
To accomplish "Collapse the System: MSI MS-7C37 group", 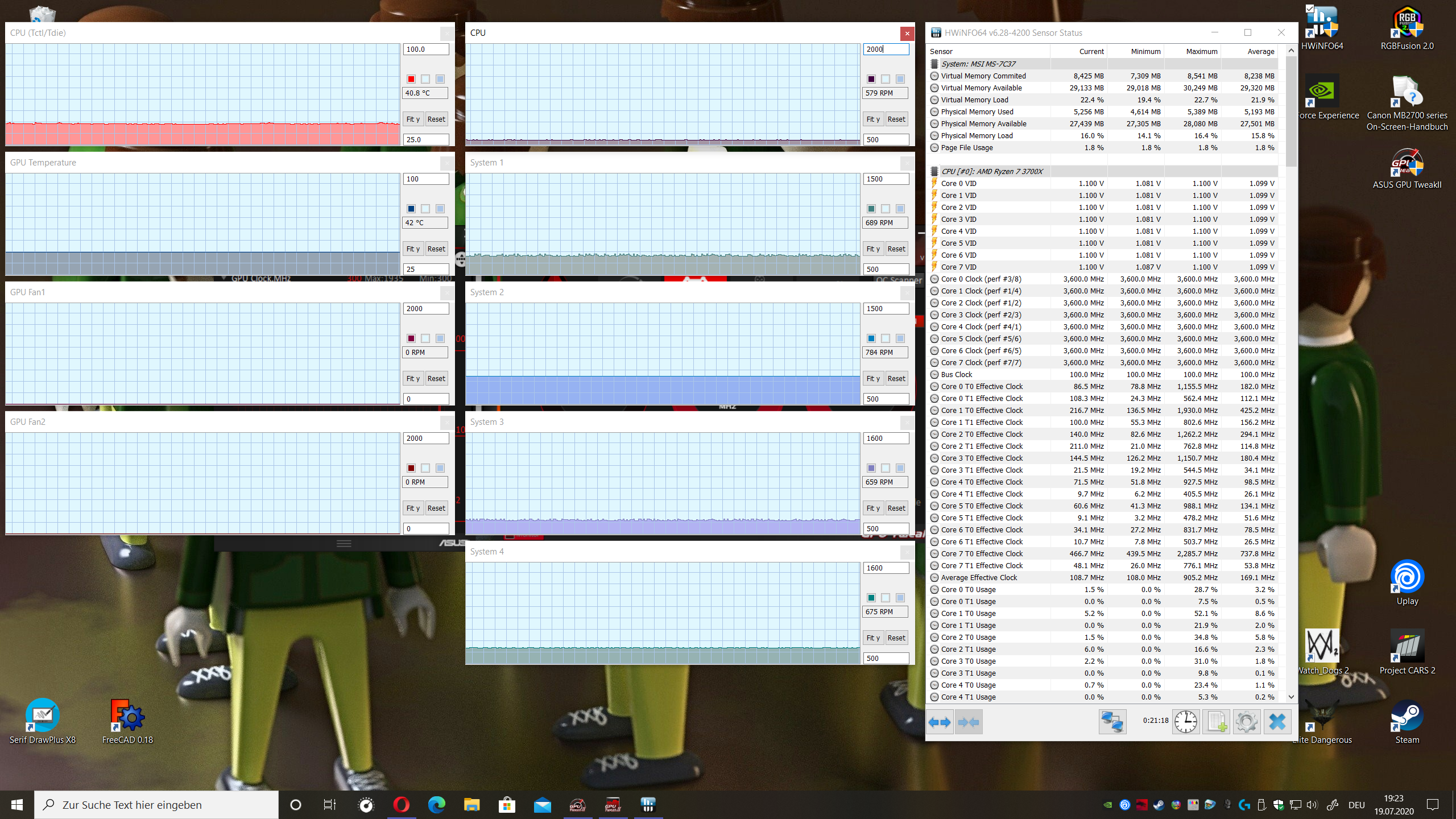I will 934,64.
